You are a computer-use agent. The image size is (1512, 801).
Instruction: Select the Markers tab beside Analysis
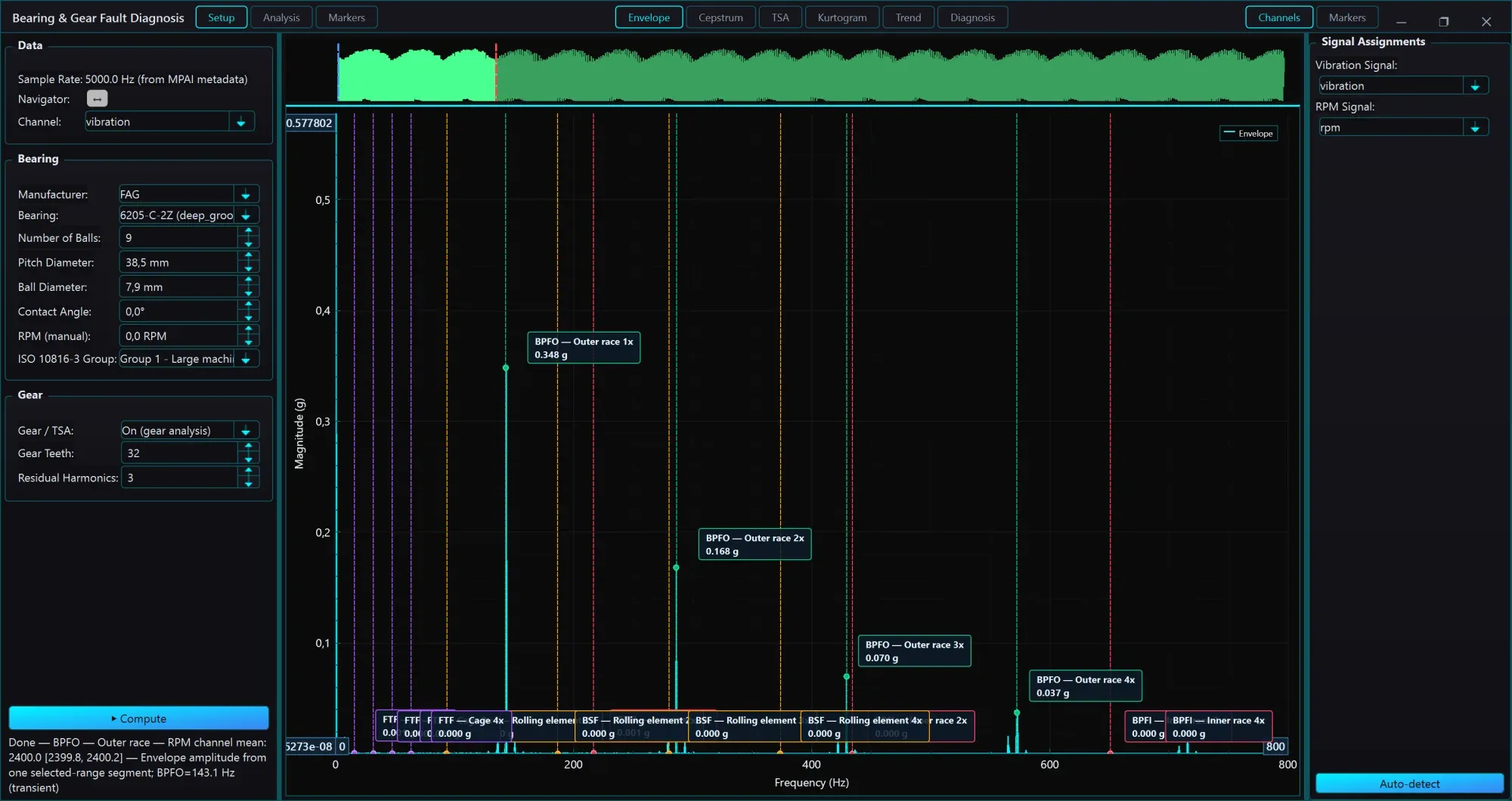[x=346, y=17]
